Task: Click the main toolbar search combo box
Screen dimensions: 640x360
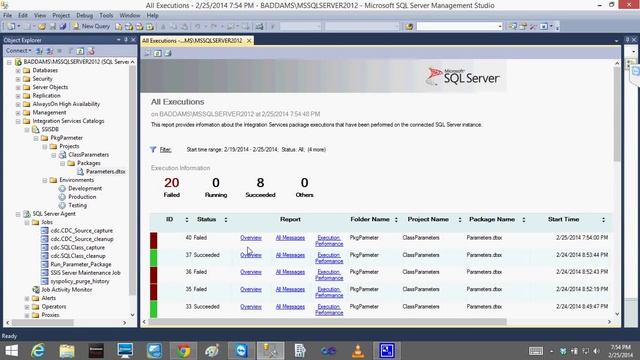Action: tap(459, 27)
